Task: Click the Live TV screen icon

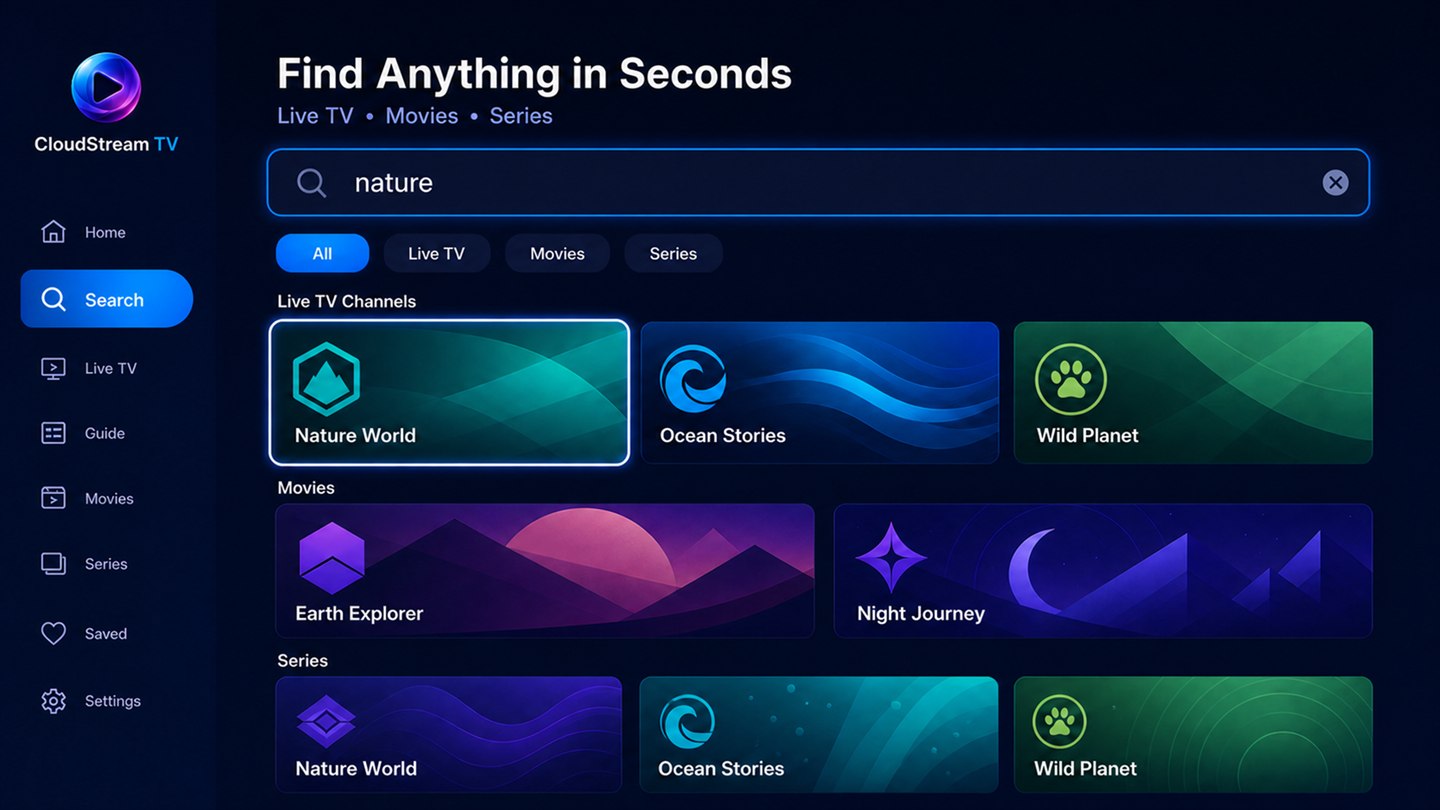Action: [53, 368]
